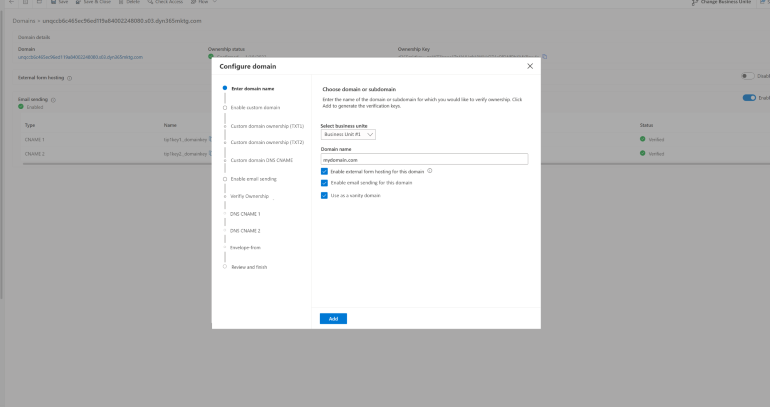770x407 pixels.
Task: Click the Name column header
Action: point(170,125)
